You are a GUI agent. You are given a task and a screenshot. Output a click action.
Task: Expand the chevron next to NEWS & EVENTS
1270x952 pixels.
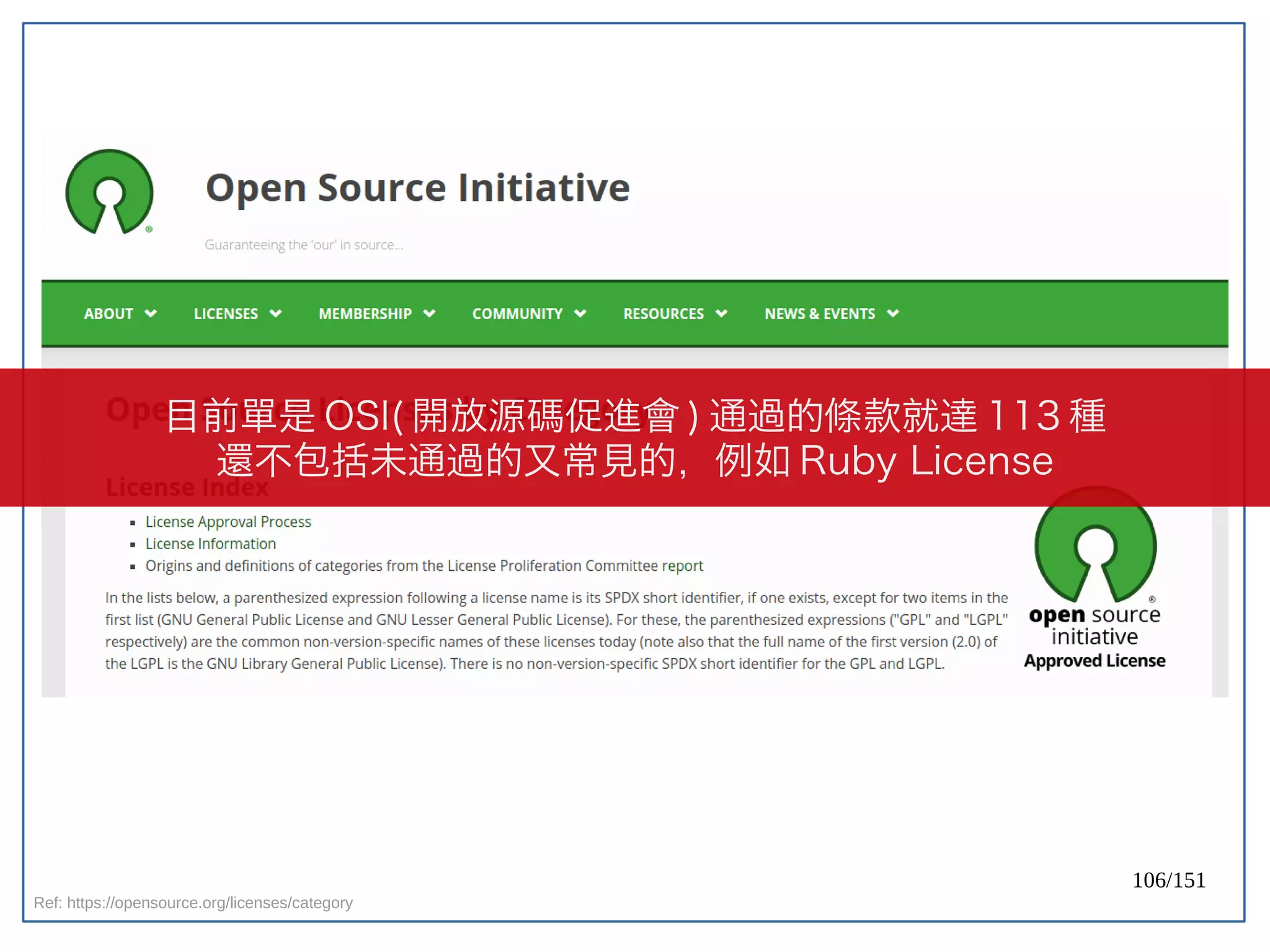point(893,314)
